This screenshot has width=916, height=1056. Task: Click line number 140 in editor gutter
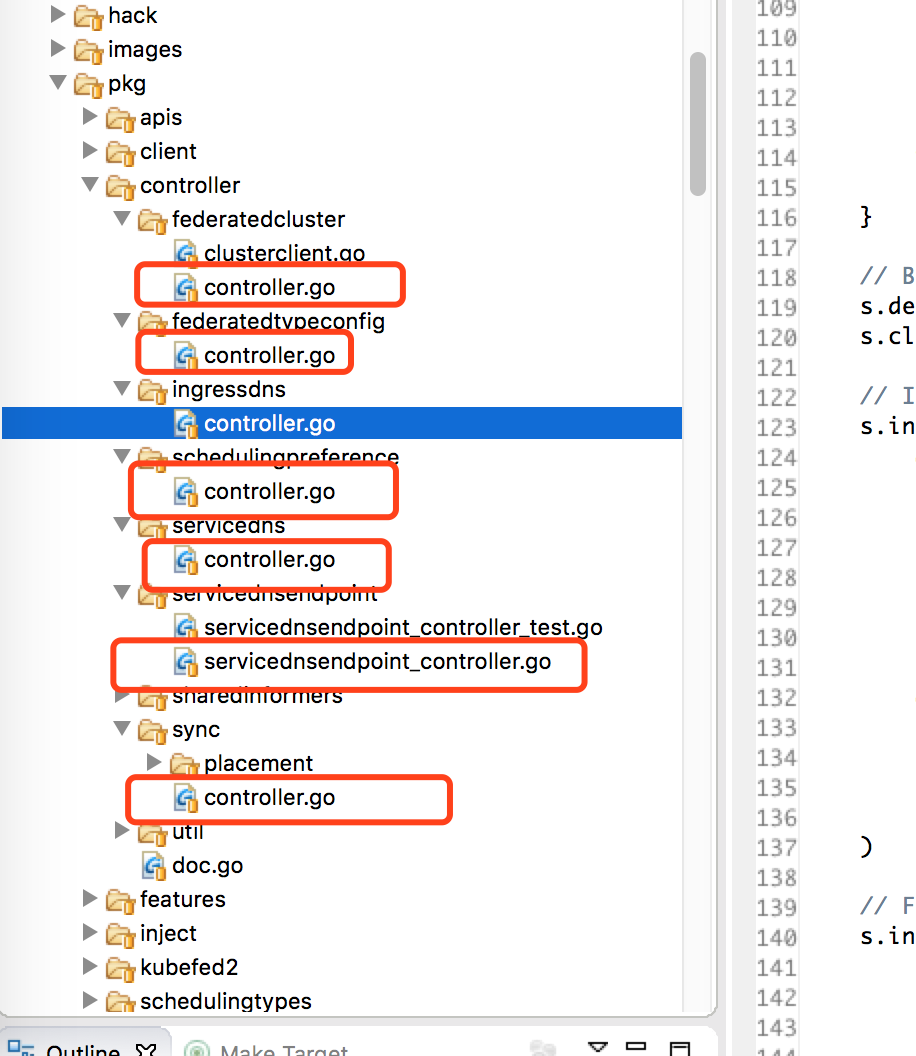776,937
